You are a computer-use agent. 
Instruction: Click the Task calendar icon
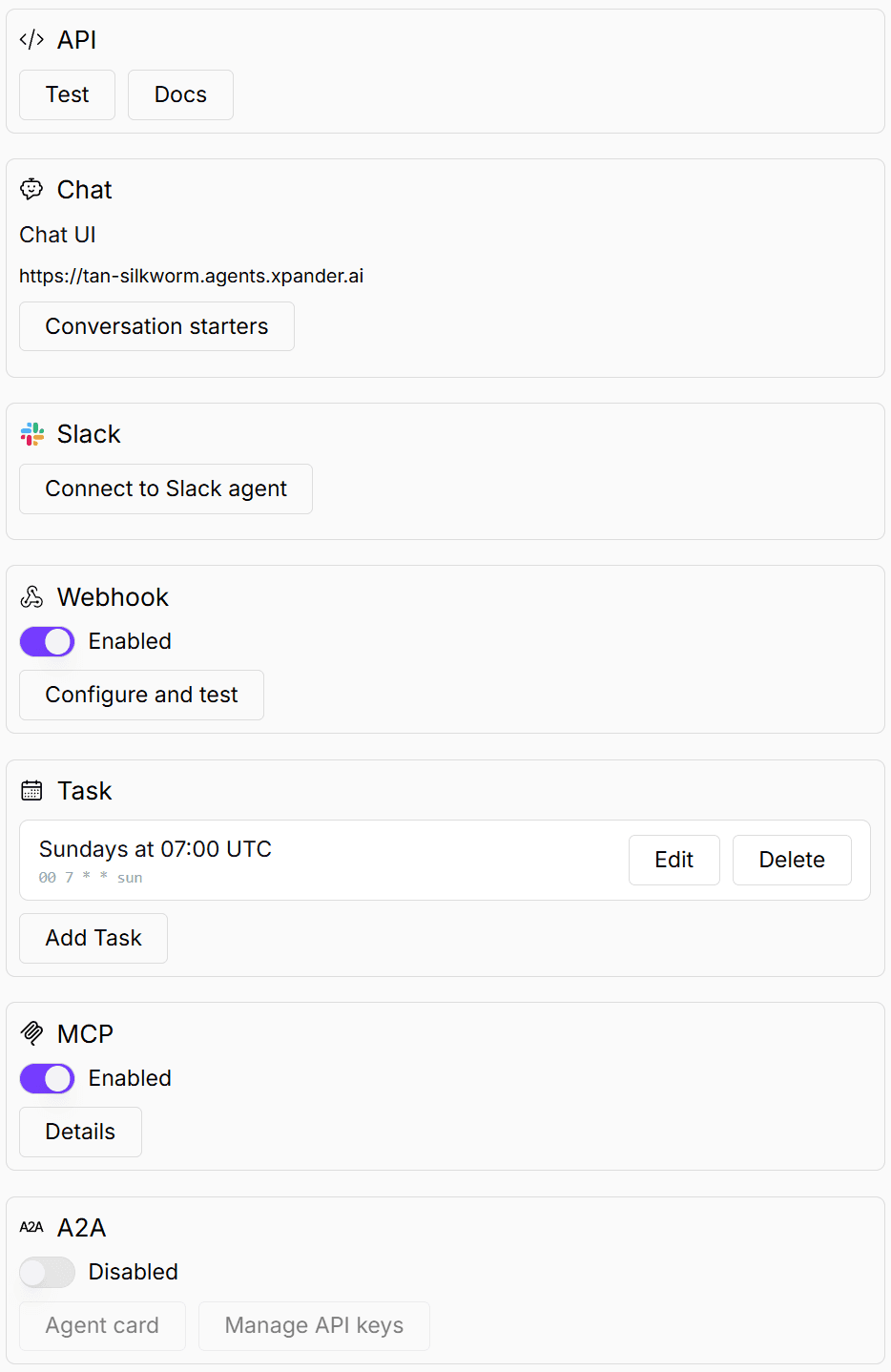[31, 790]
